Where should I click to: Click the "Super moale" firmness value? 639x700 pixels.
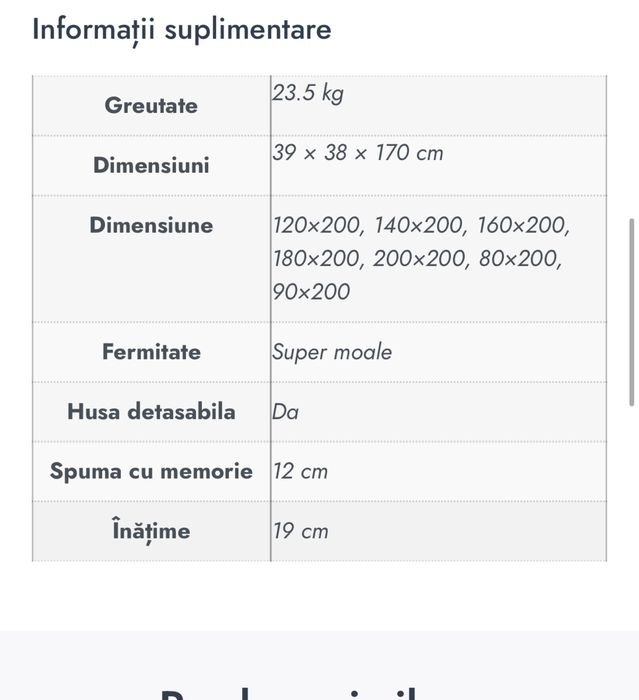pos(332,352)
